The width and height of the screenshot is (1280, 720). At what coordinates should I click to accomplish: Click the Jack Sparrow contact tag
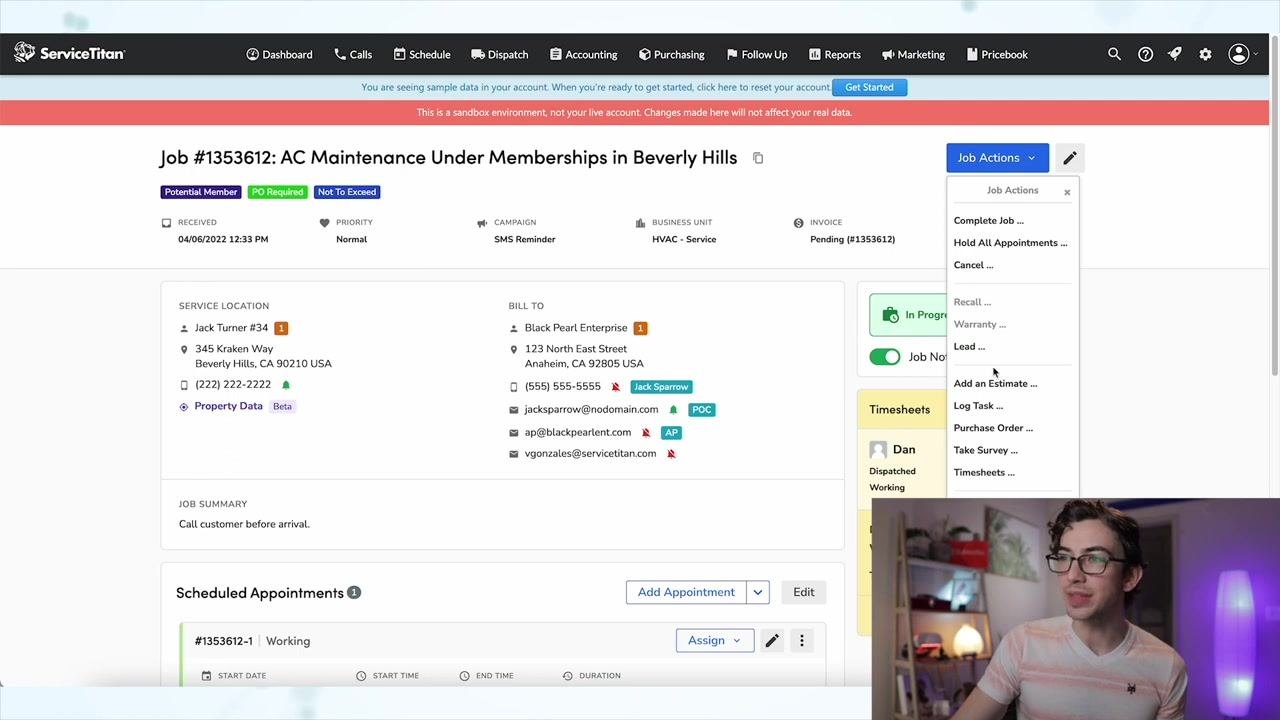(661, 387)
